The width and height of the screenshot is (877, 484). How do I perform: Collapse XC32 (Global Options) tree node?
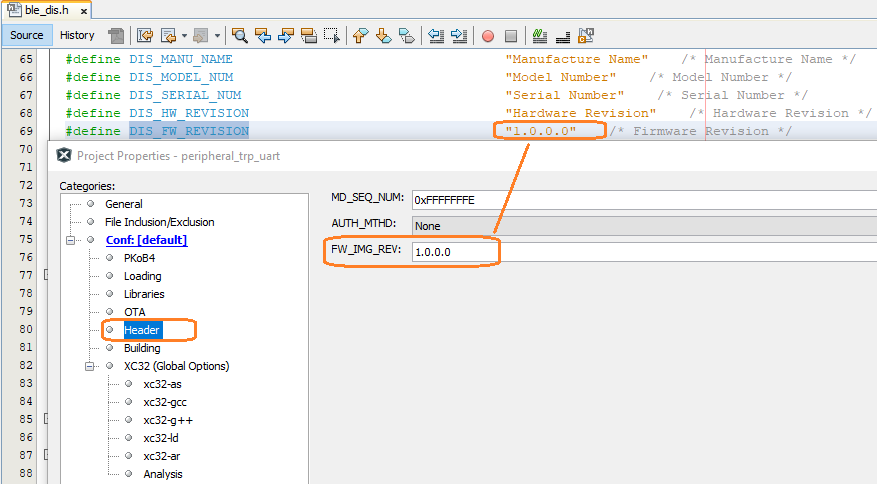click(x=91, y=366)
